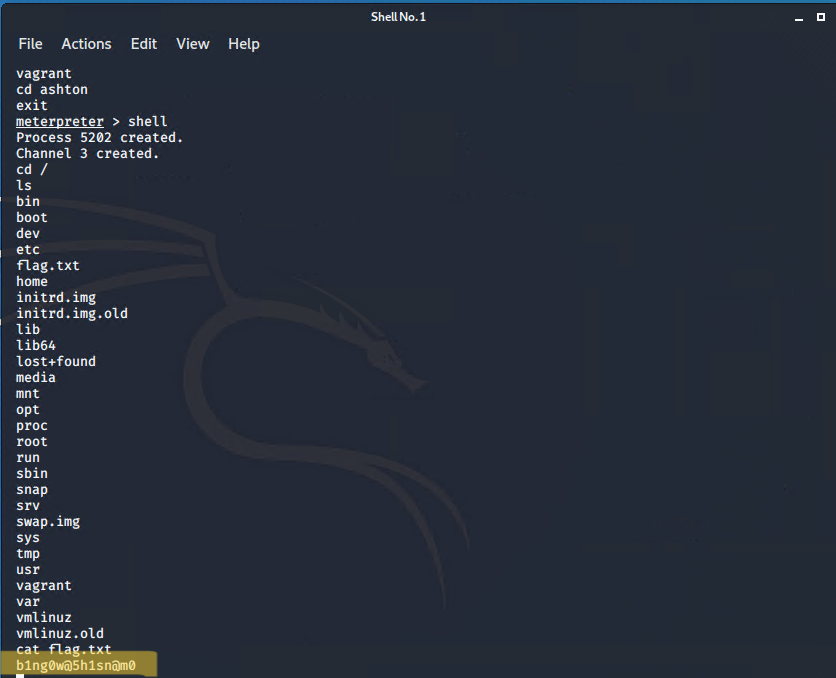Open the Actions menu

pyautogui.click(x=86, y=44)
